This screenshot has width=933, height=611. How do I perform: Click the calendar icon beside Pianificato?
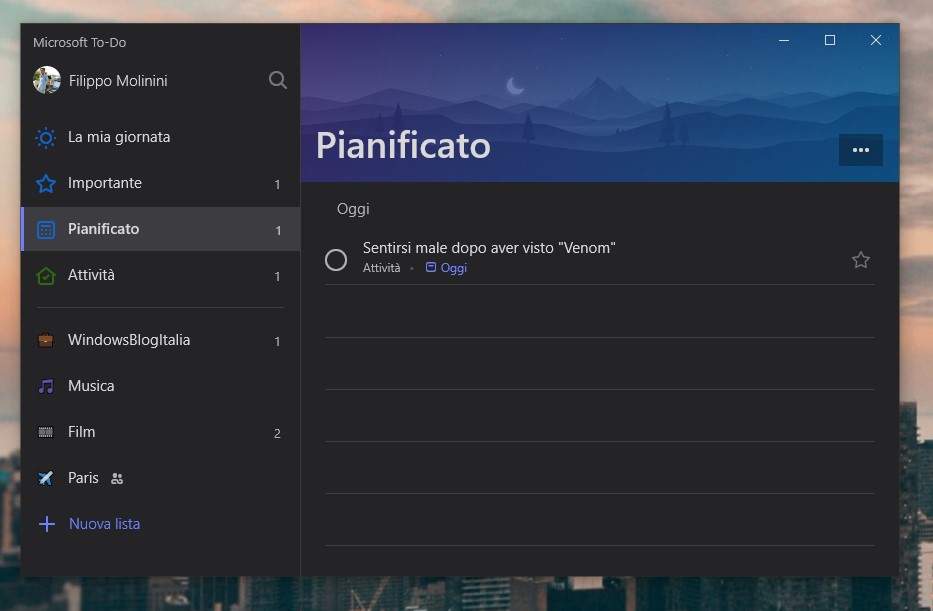pyautogui.click(x=46, y=230)
